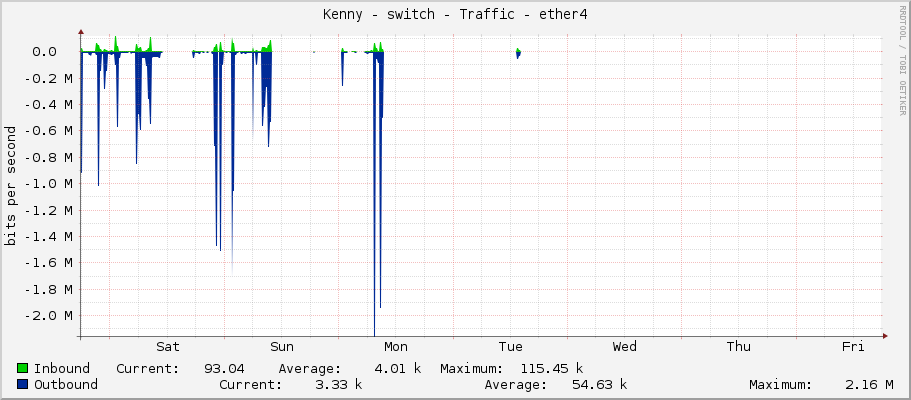Click the '-0.8 M' y-axis value
Image resolution: width=911 pixels, height=400 pixels.
[x=49, y=158]
